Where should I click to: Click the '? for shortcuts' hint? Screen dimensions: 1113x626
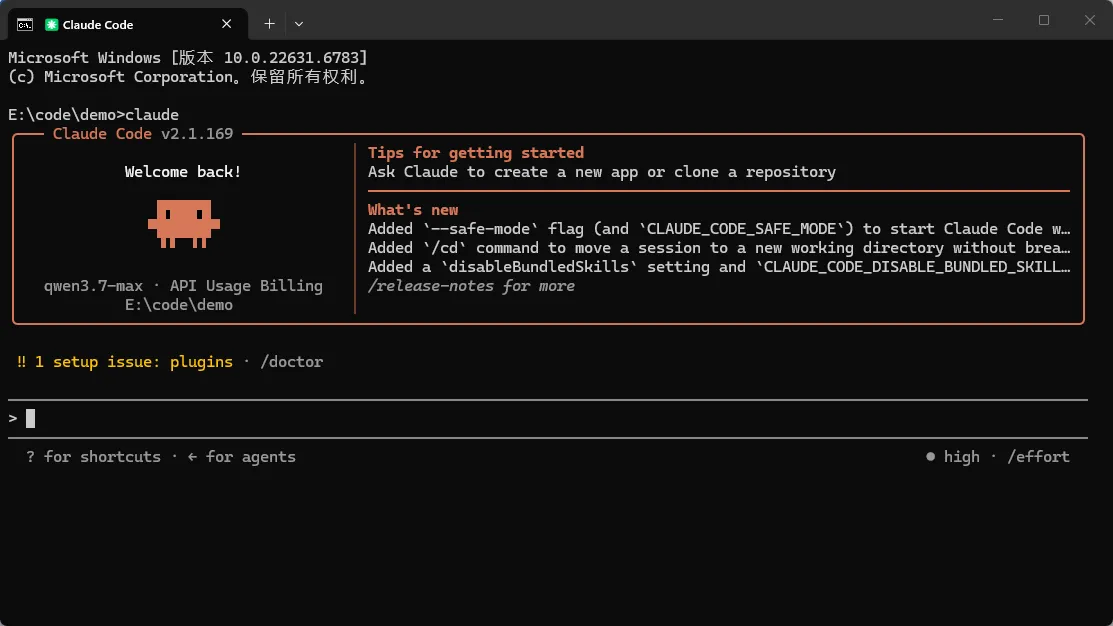tap(94, 457)
